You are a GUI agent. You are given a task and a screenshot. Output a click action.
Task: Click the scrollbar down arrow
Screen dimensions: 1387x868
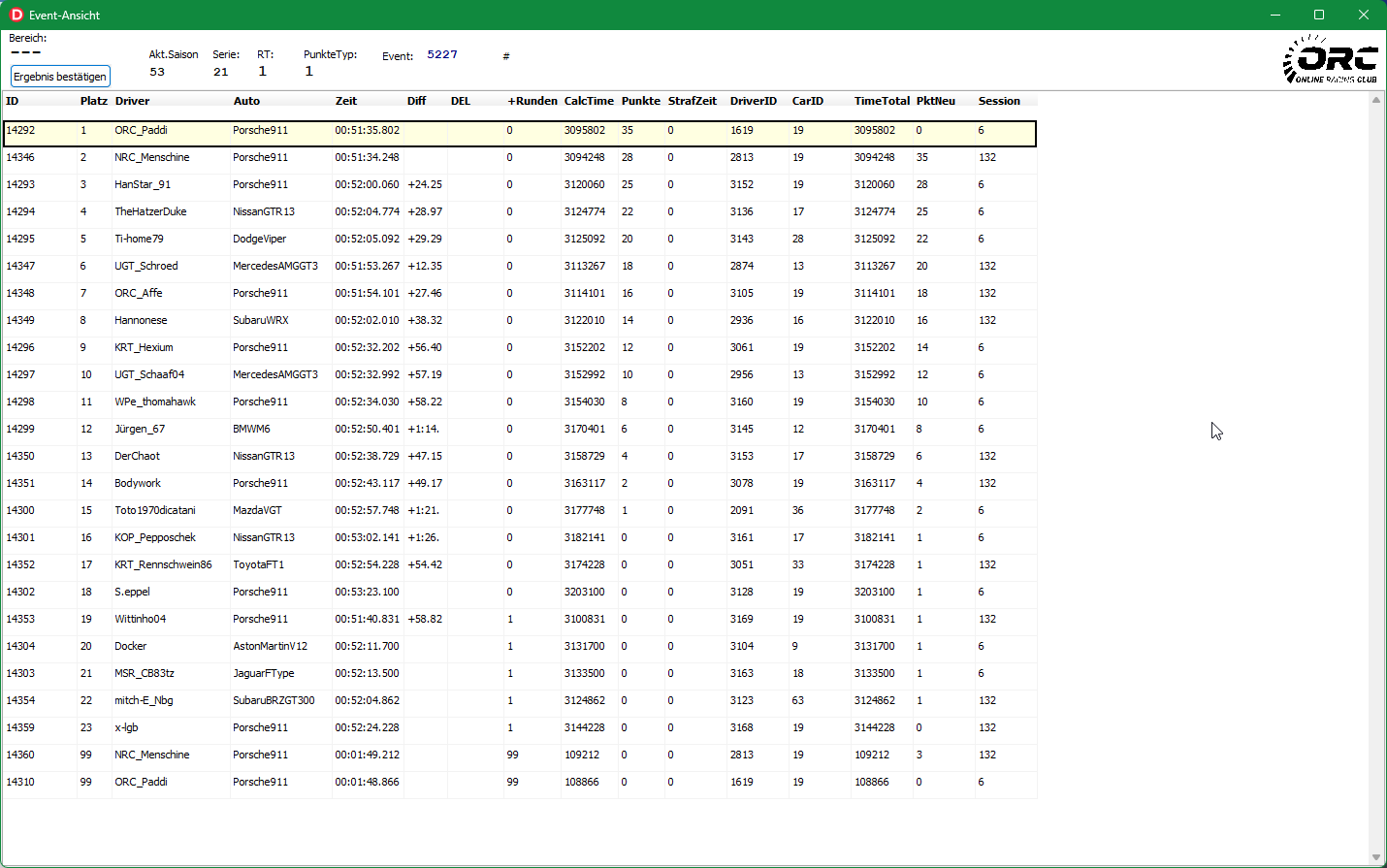pos(1375,857)
